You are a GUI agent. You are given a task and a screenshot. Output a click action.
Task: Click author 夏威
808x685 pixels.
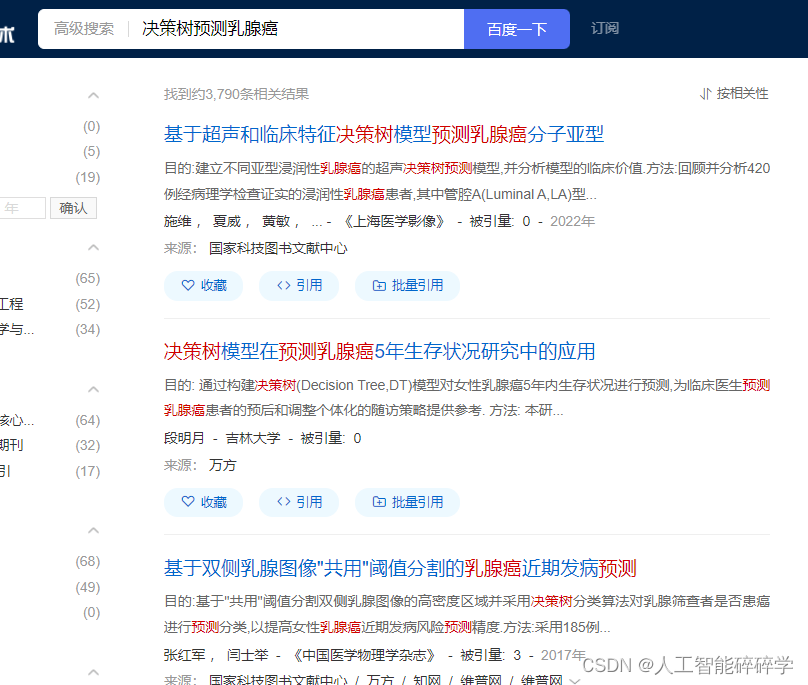tap(227, 222)
